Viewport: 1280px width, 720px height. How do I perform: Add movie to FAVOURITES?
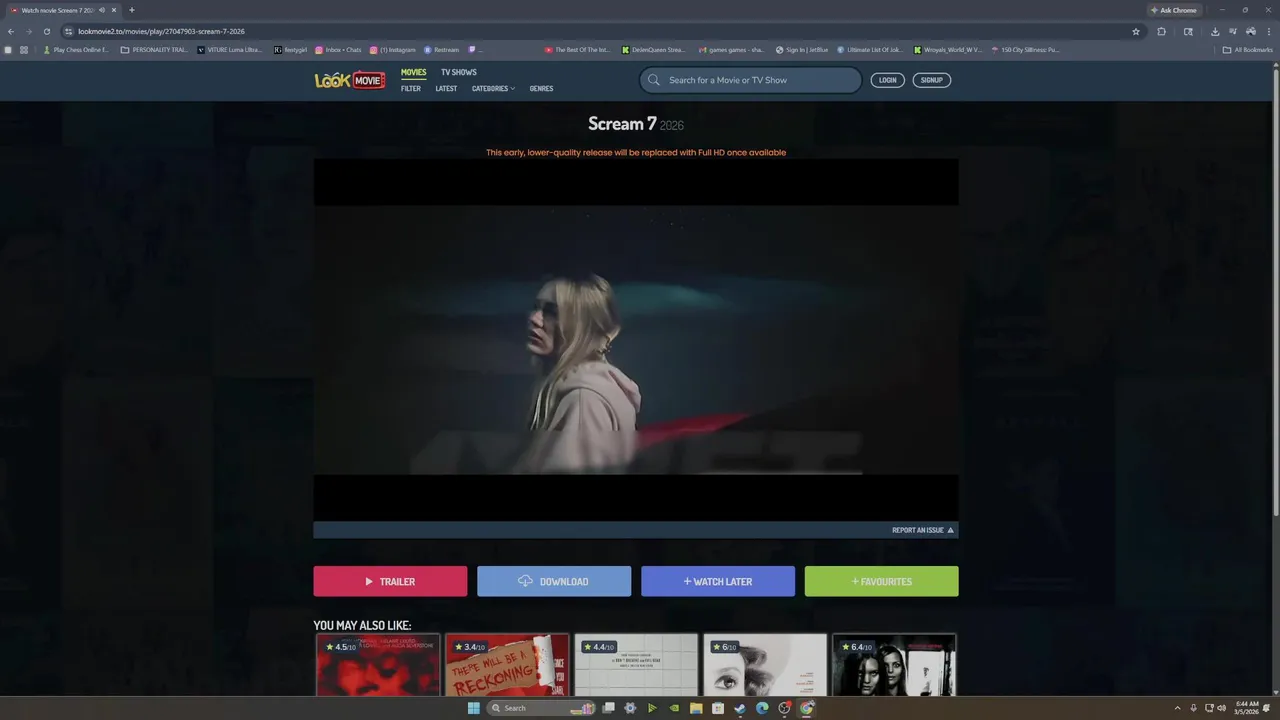tap(882, 581)
